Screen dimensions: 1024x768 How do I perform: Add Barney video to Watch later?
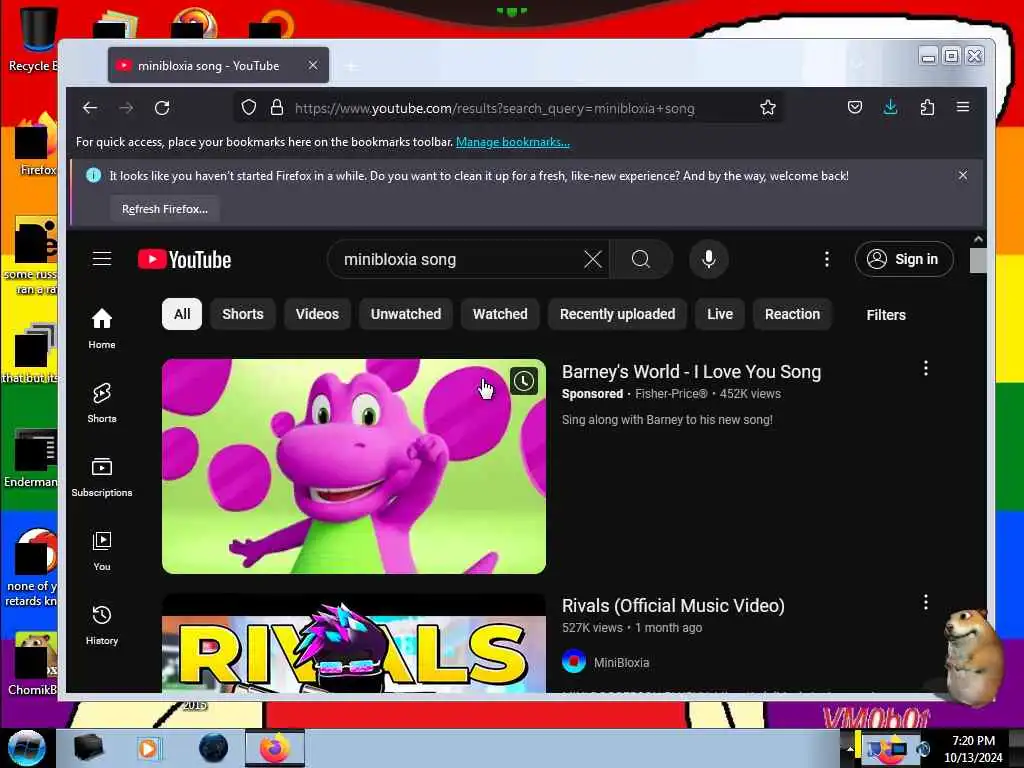(524, 381)
